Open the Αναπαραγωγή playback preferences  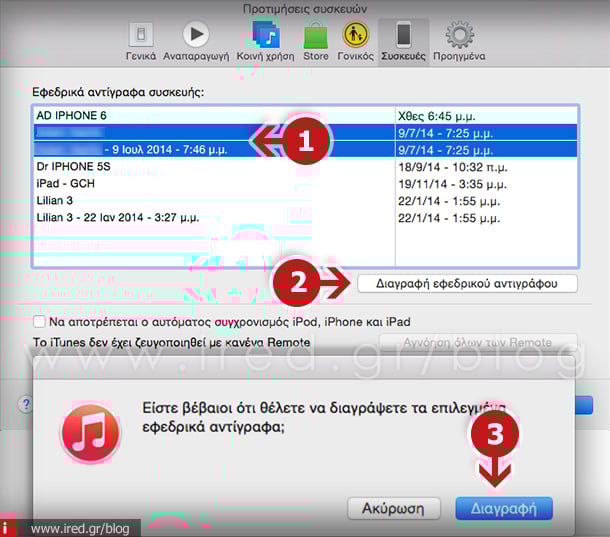[x=196, y=42]
